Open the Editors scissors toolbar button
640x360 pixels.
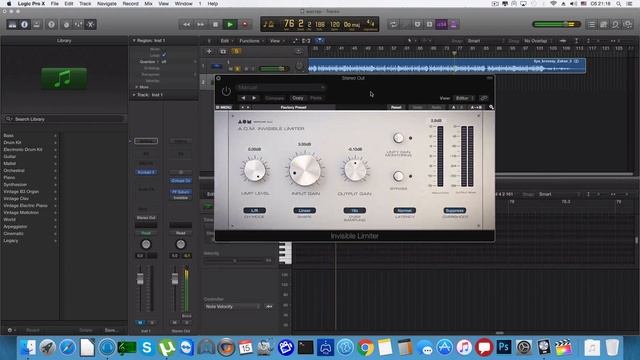coord(91,24)
